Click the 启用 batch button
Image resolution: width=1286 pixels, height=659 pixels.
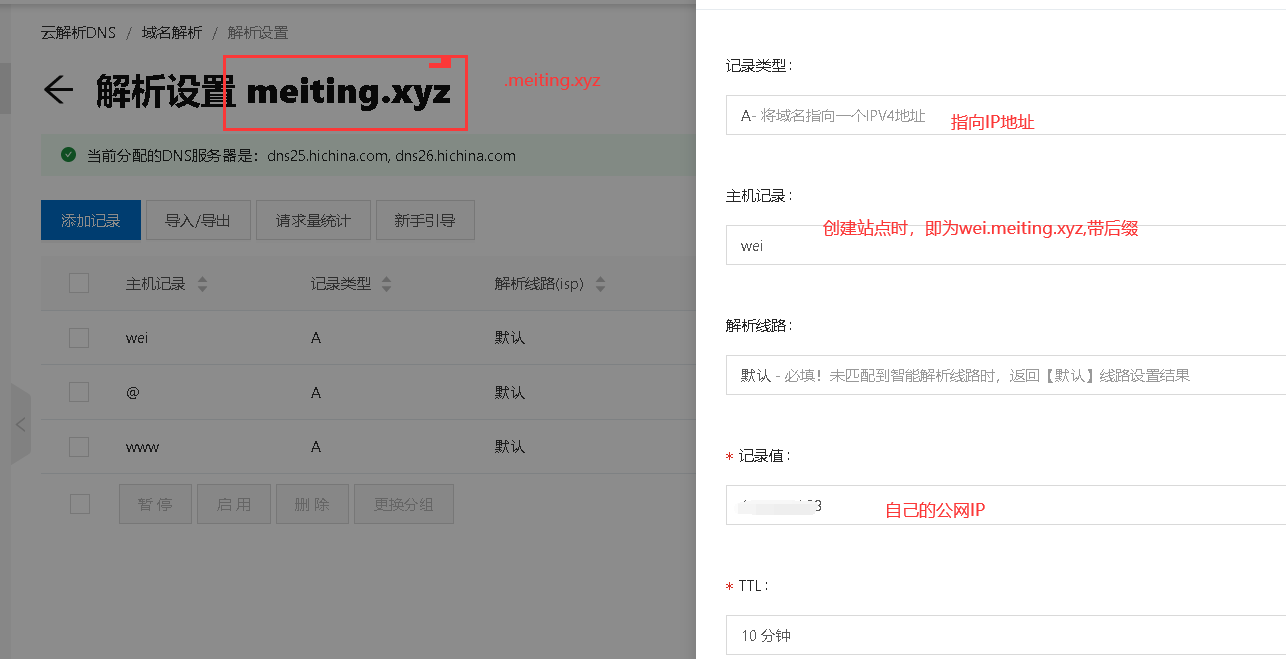point(234,504)
